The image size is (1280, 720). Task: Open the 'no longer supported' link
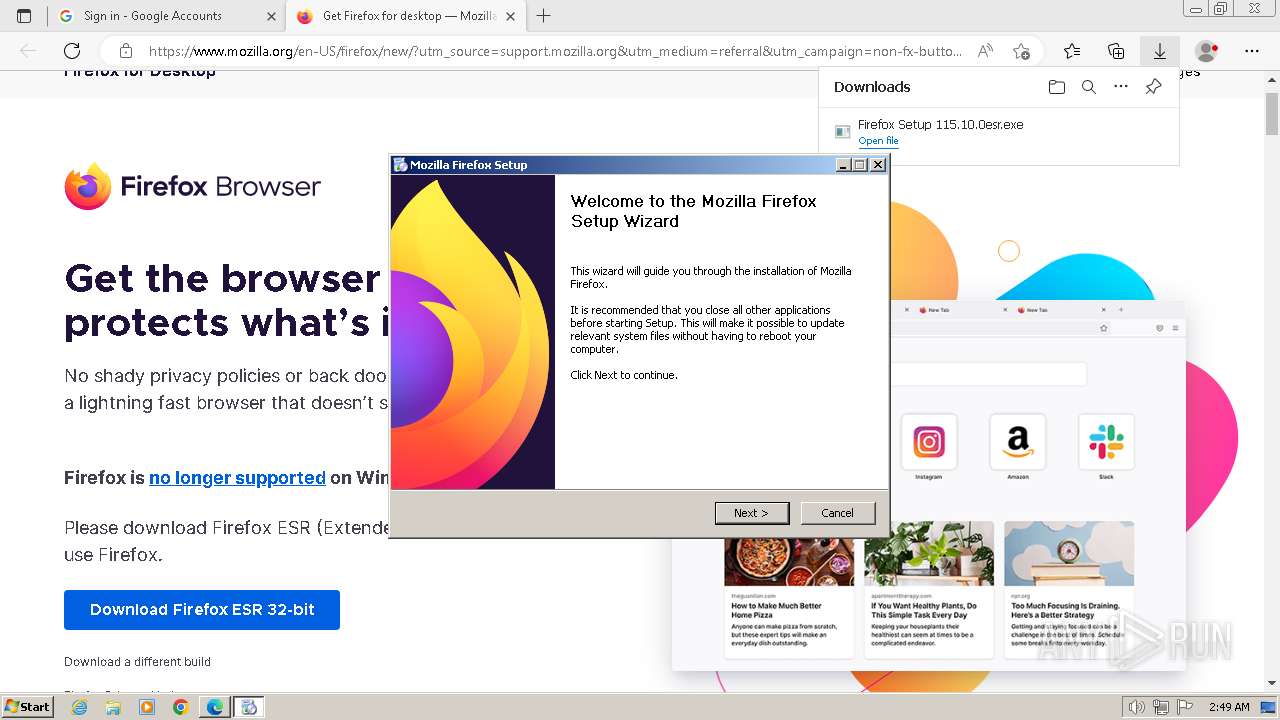237,478
